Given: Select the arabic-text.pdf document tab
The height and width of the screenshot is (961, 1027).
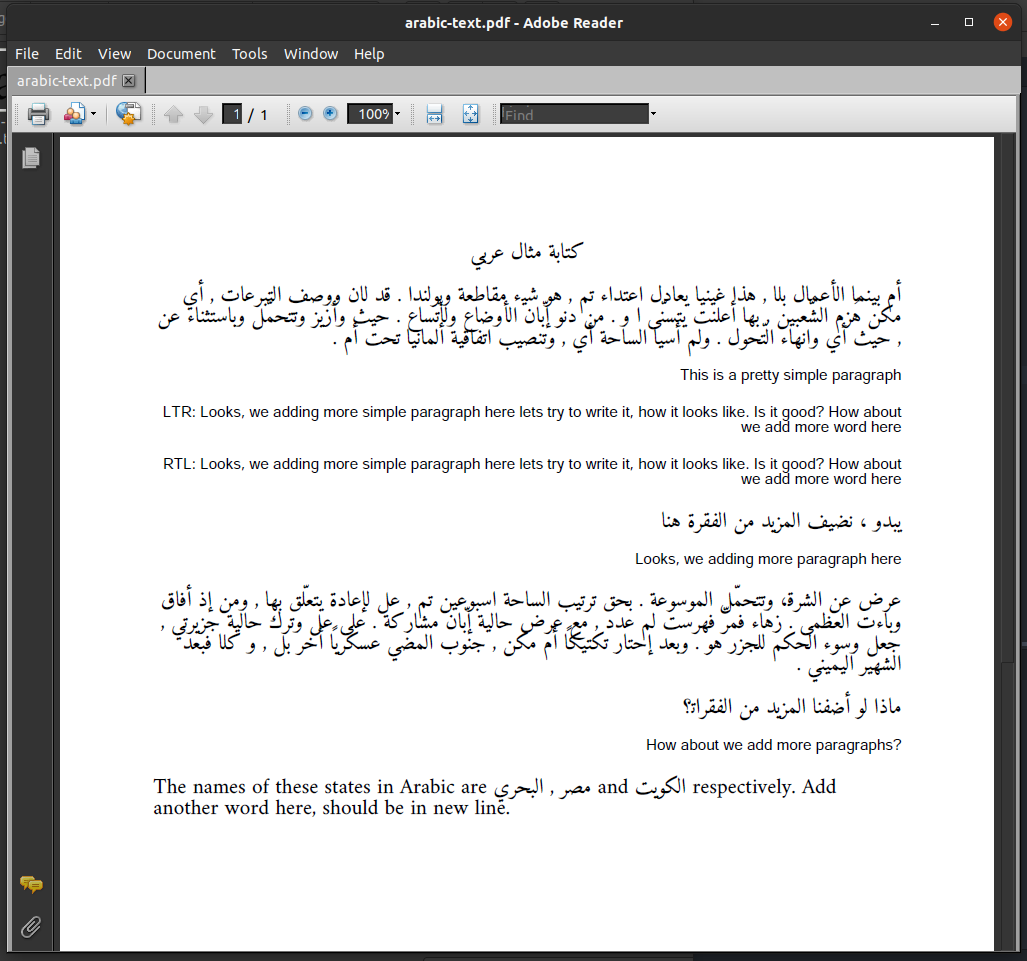Looking at the screenshot, I should tap(66, 80).
